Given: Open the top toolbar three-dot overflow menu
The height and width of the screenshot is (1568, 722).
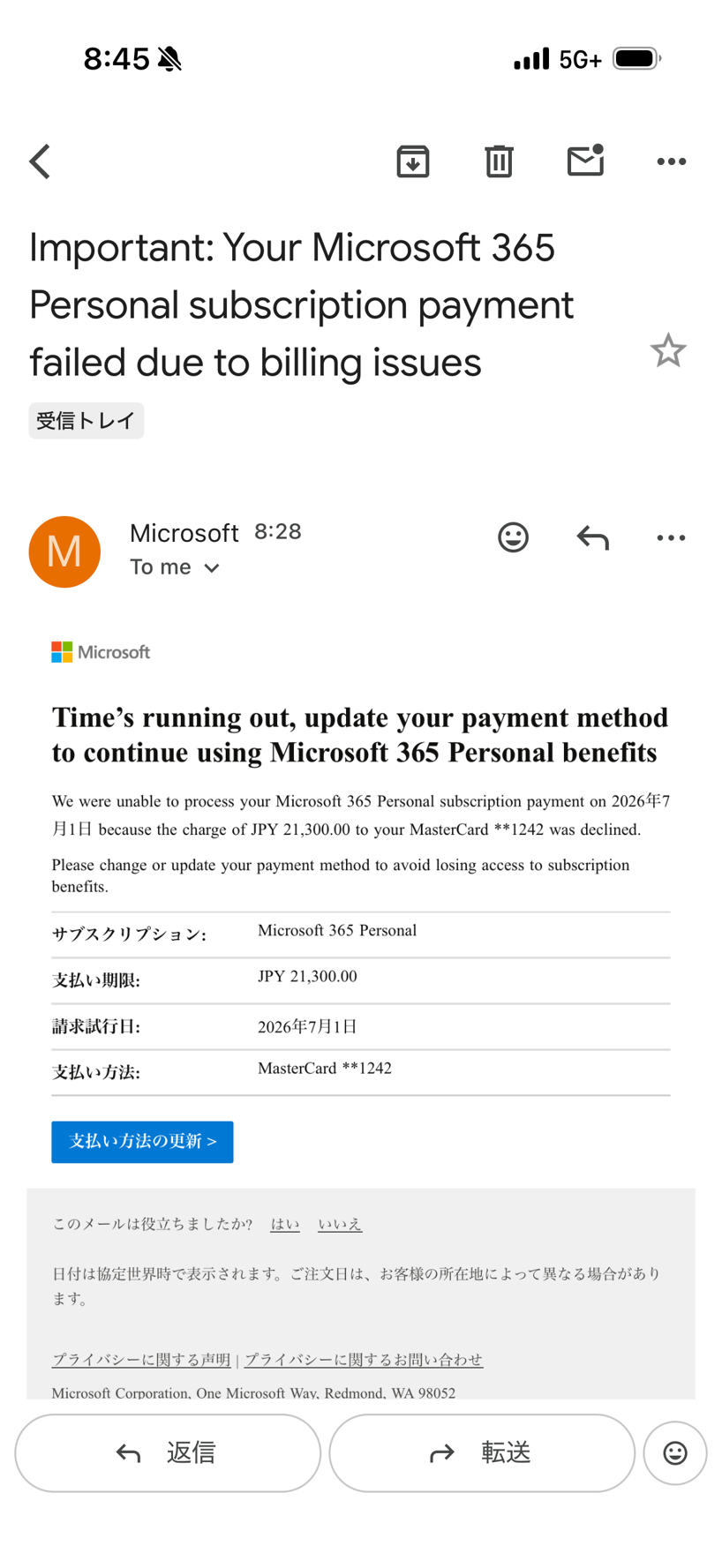Looking at the screenshot, I should (x=671, y=161).
